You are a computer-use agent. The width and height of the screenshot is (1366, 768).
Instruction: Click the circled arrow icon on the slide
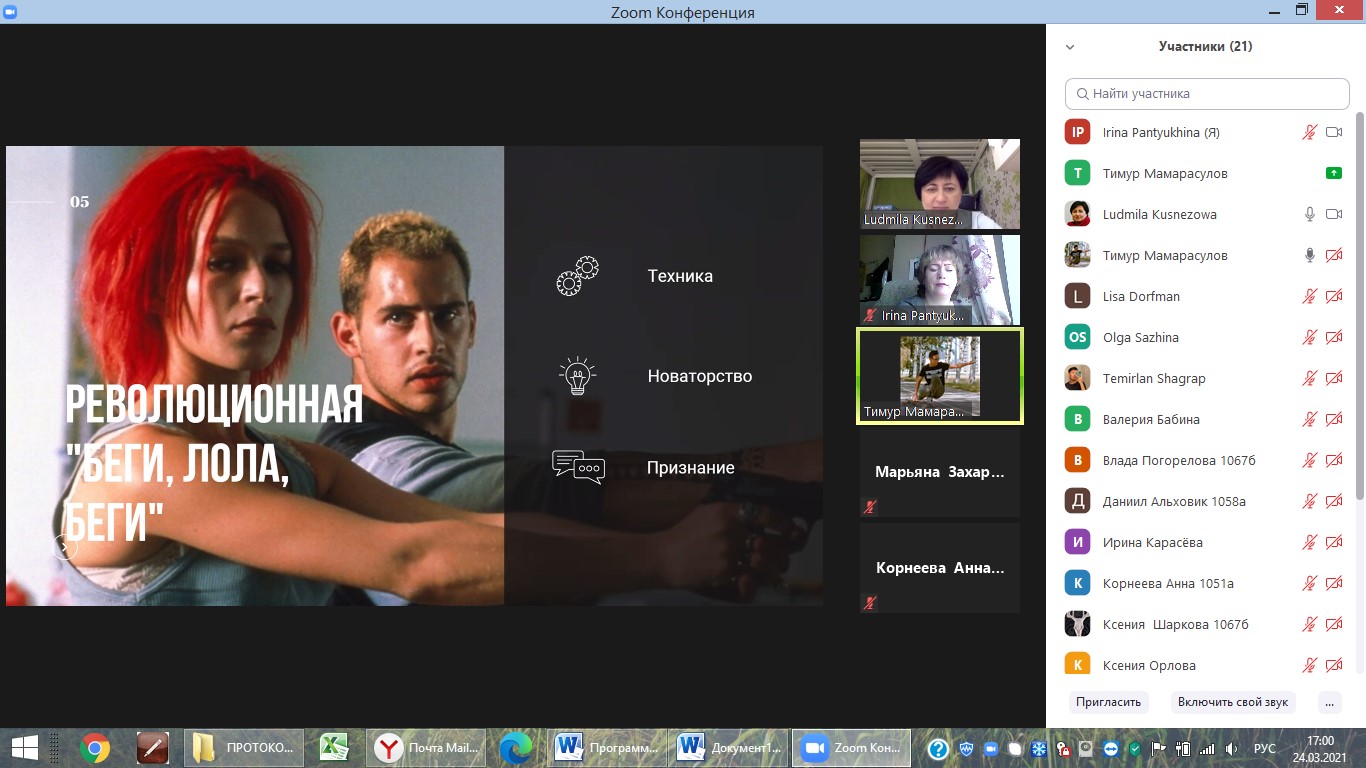[65, 547]
